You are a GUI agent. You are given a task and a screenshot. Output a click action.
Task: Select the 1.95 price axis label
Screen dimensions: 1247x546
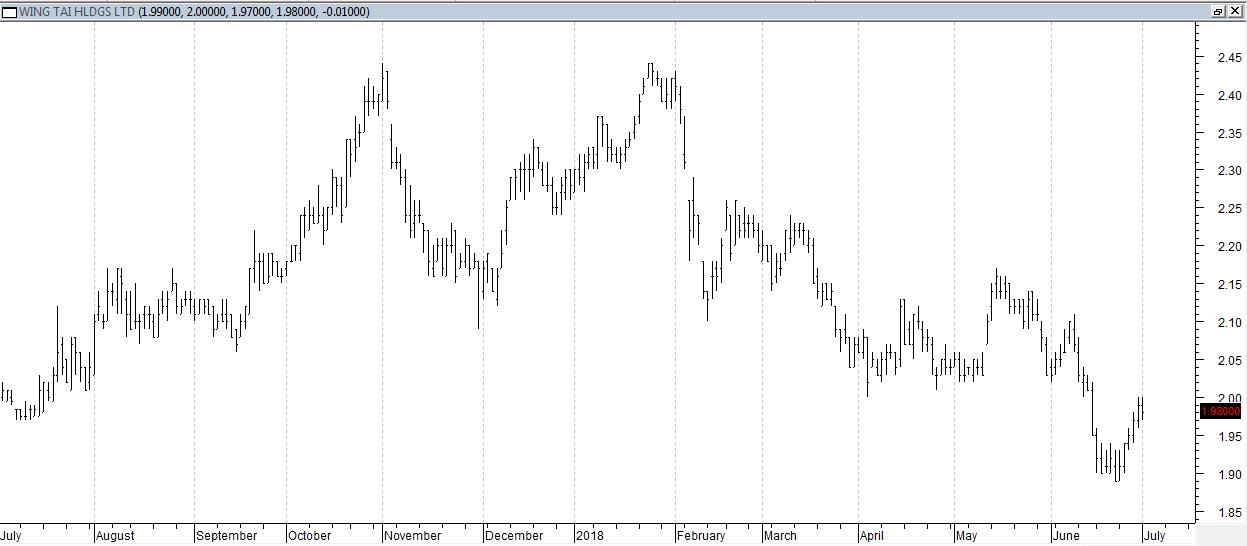pos(1230,436)
